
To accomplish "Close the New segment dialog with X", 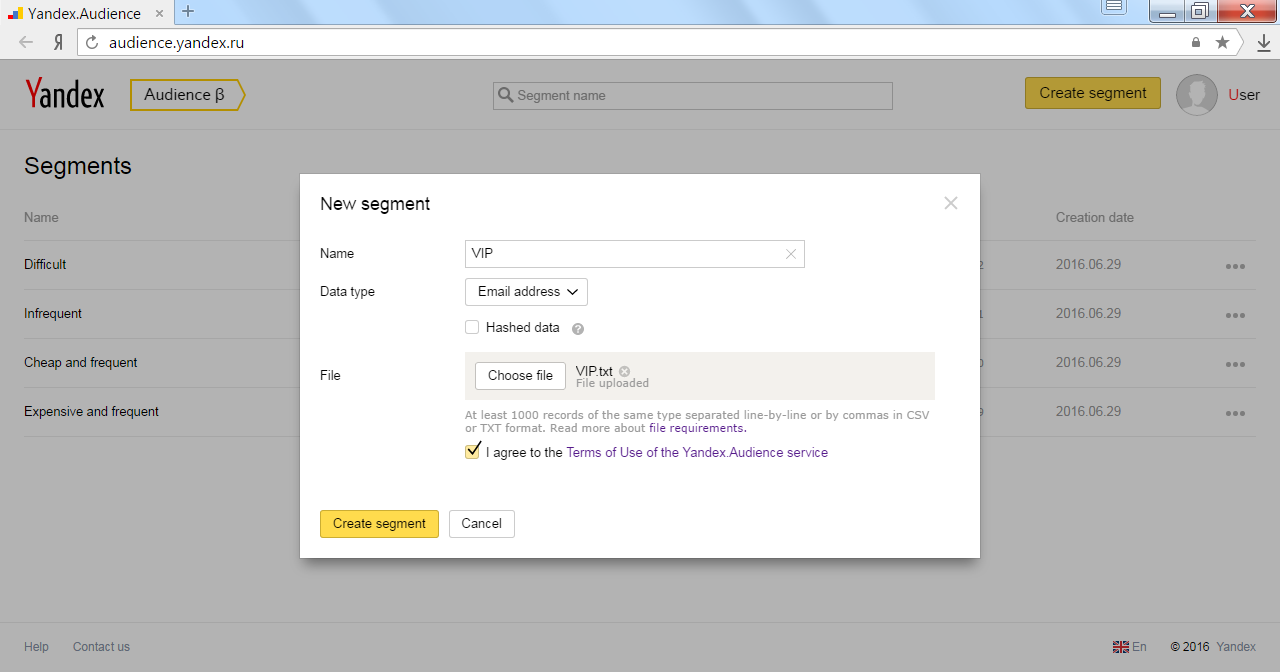I will click(x=951, y=203).
